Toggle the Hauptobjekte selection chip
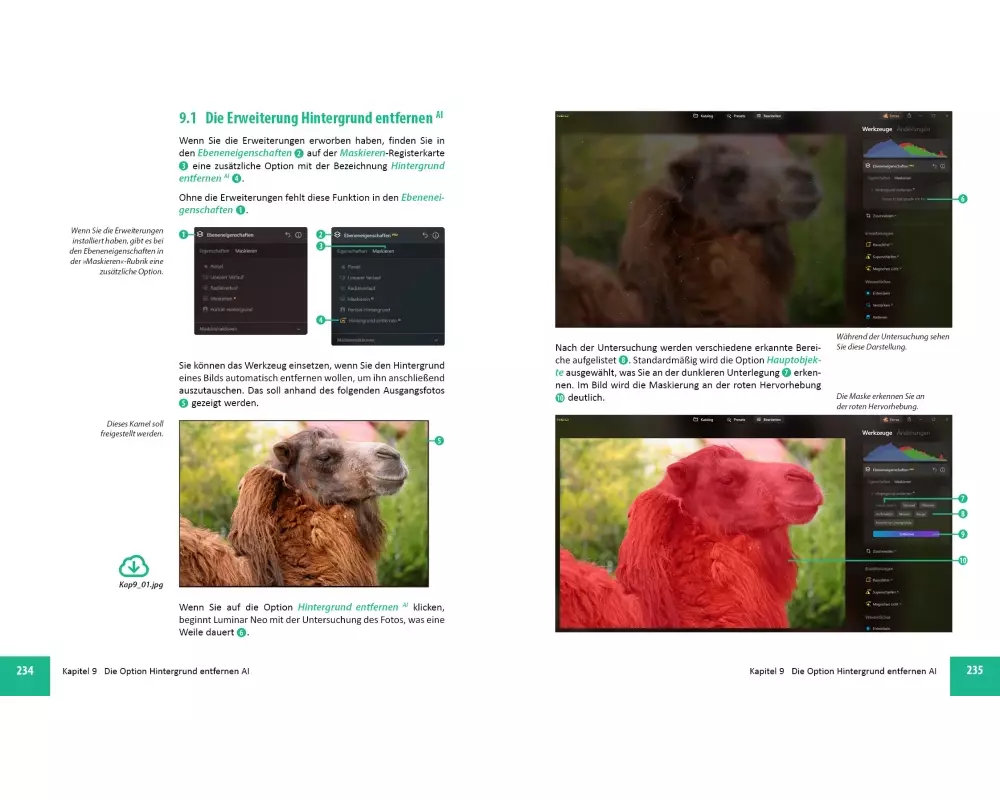Image resolution: width=1000 pixels, height=800 pixels. [x=885, y=505]
